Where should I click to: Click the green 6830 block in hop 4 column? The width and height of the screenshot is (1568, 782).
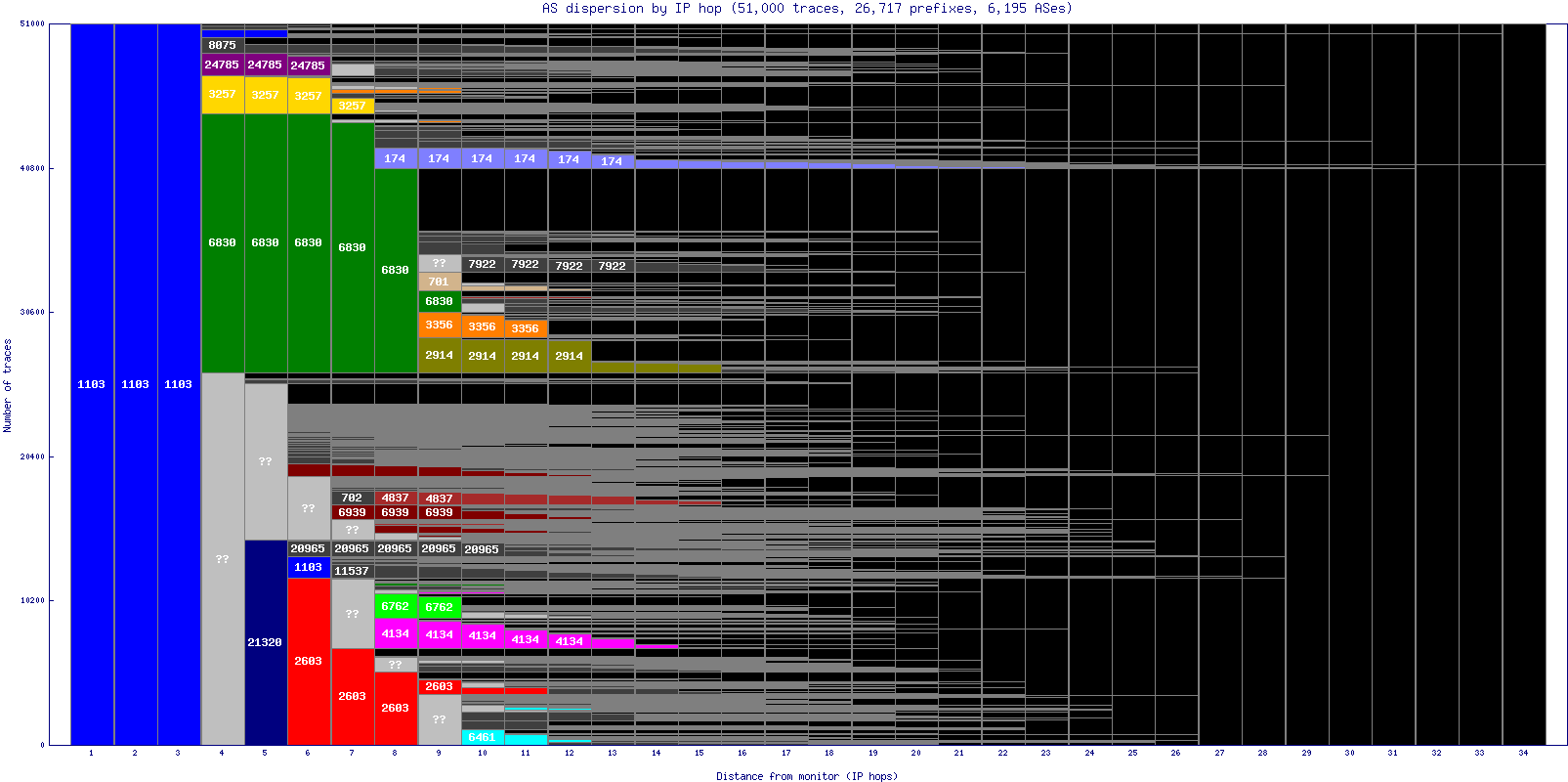[222, 242]
